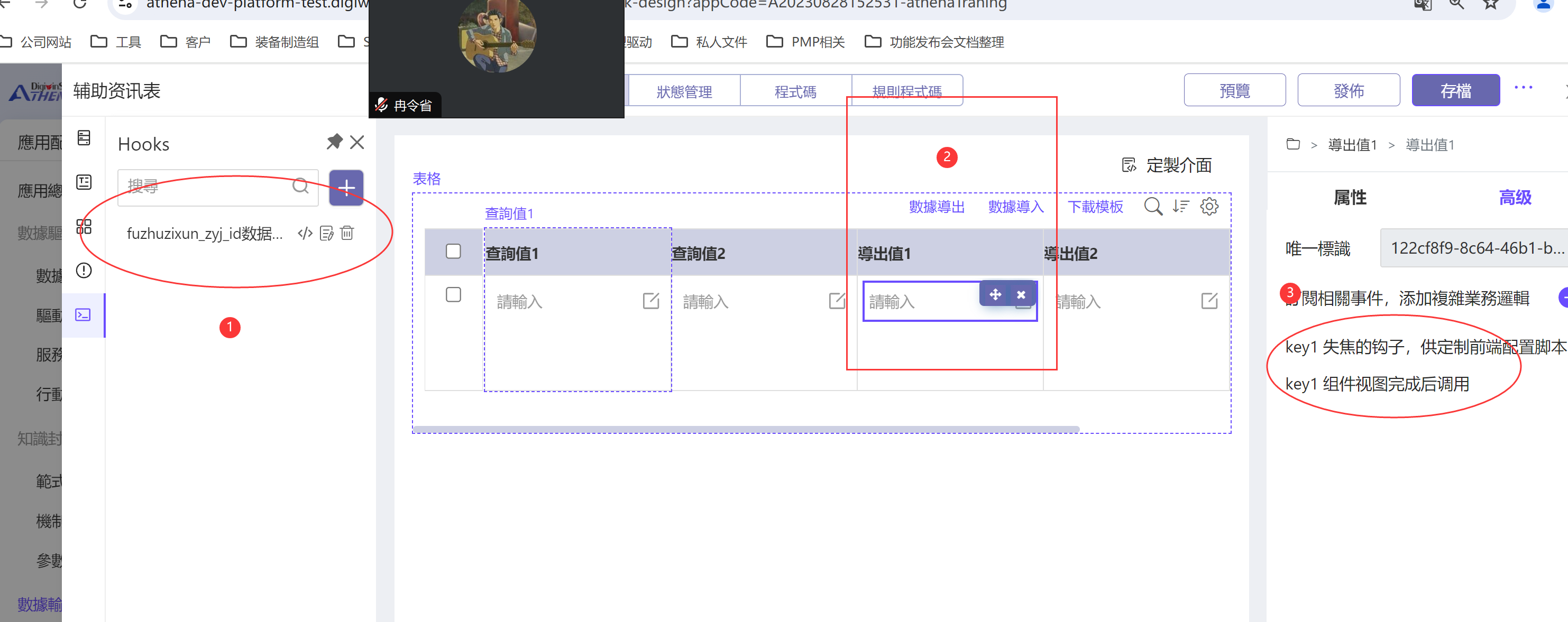The image size is (1568, 622).
Task: Switch to 高级 properties tab
Action: coord(1515,198)
